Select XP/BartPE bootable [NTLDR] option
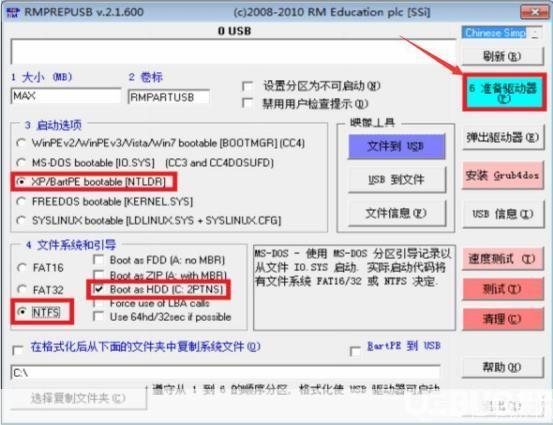 coord(21,182)
